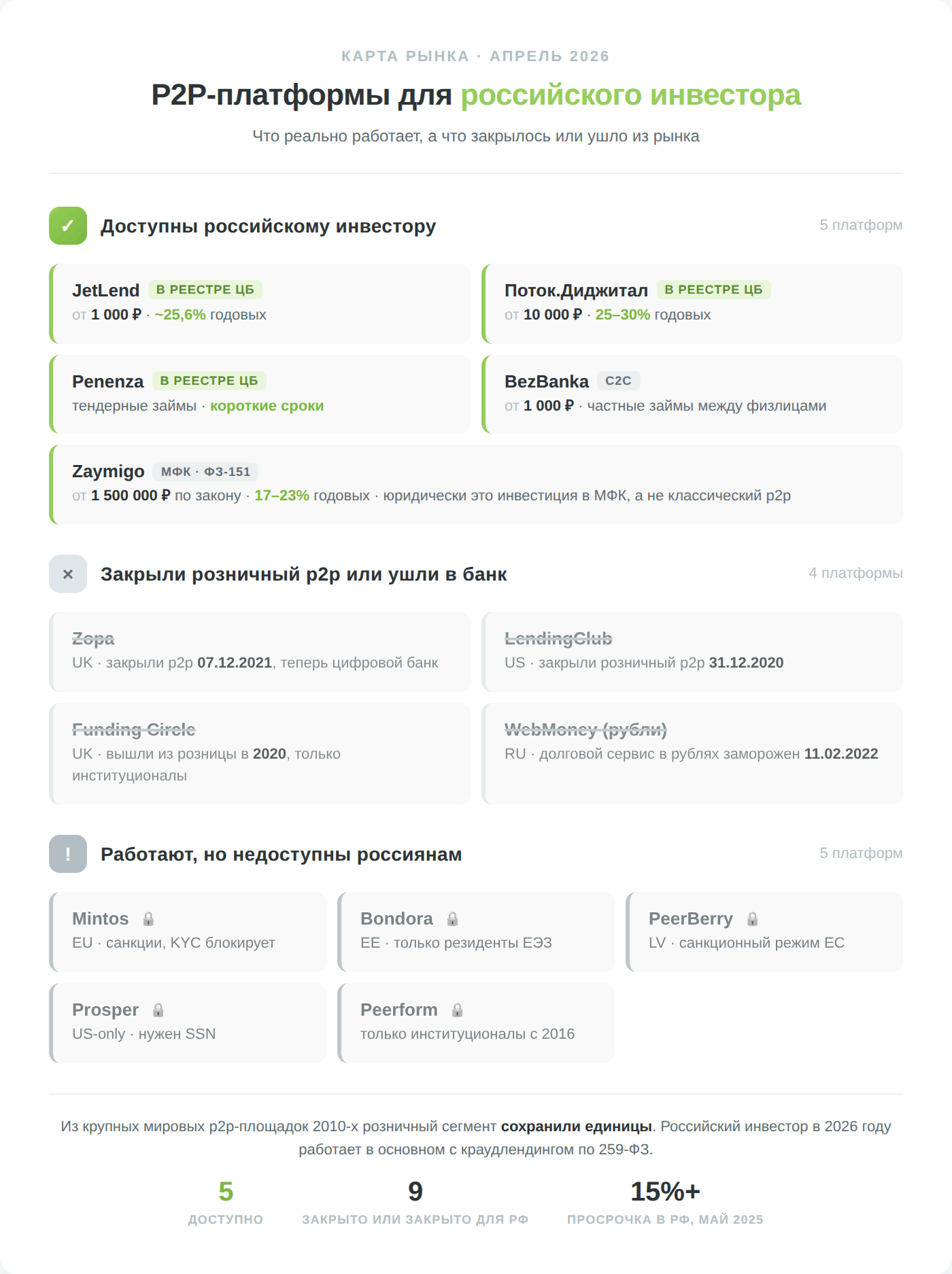Click the '4 платформы' counter label
This screenshot has height=1274, width=952.
coord(855,573)
